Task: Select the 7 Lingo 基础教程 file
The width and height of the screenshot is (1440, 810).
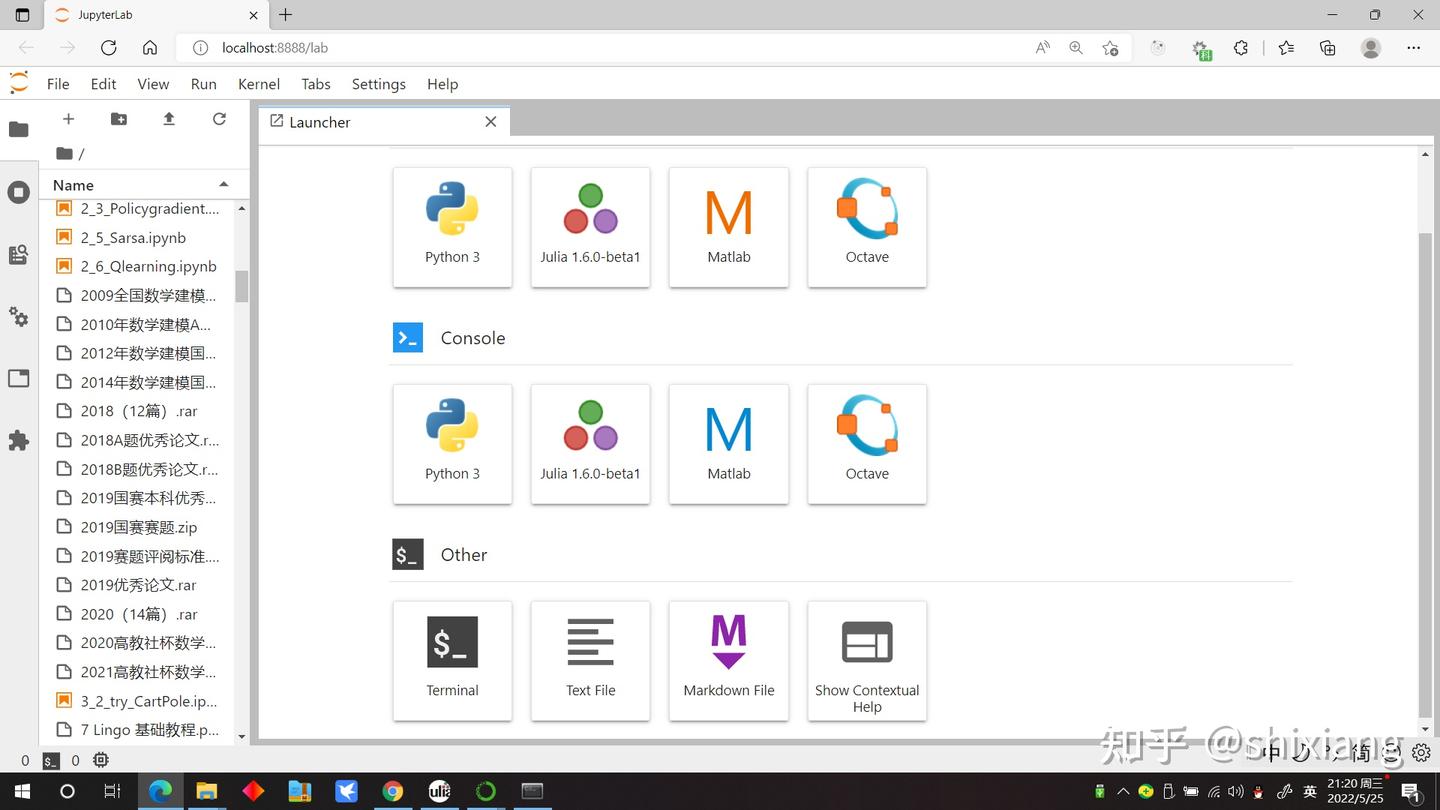Action: pyautogui.click(x=136, y=730)
